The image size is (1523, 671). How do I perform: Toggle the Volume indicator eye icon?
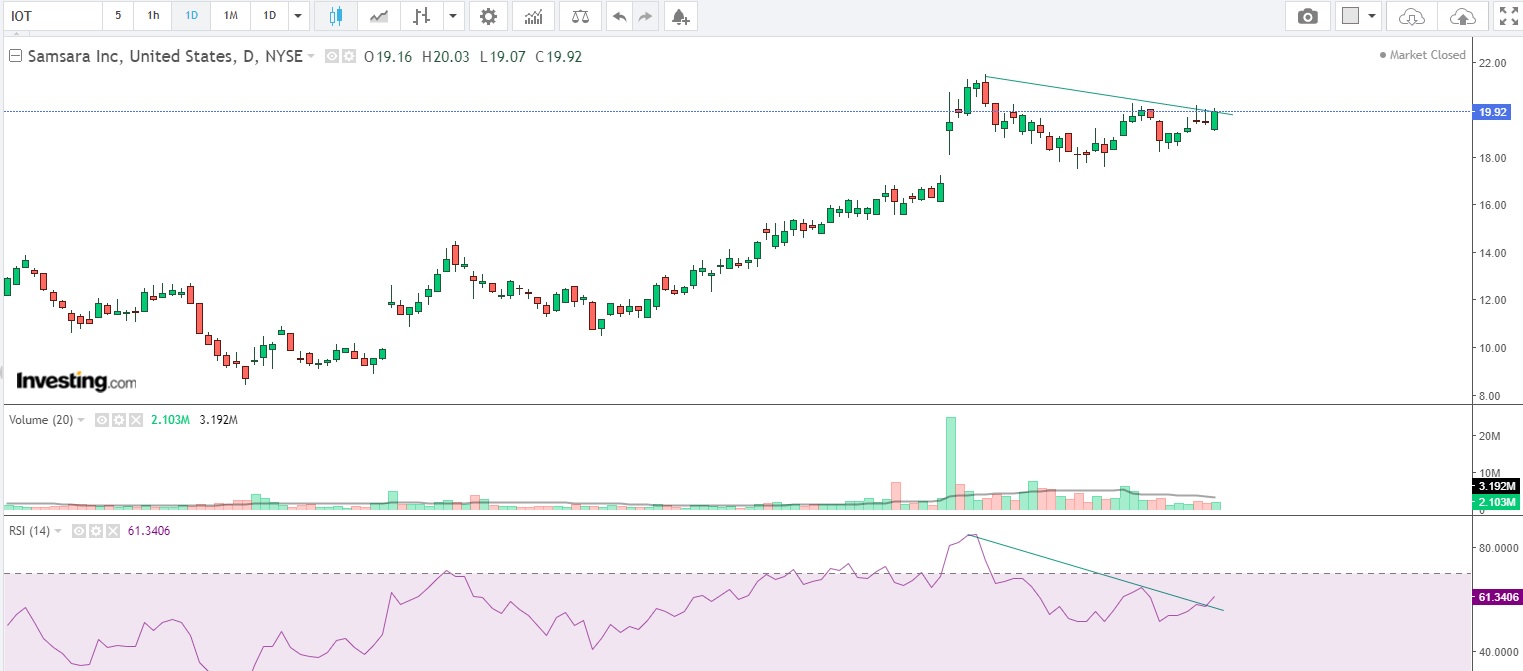point(101,420)
